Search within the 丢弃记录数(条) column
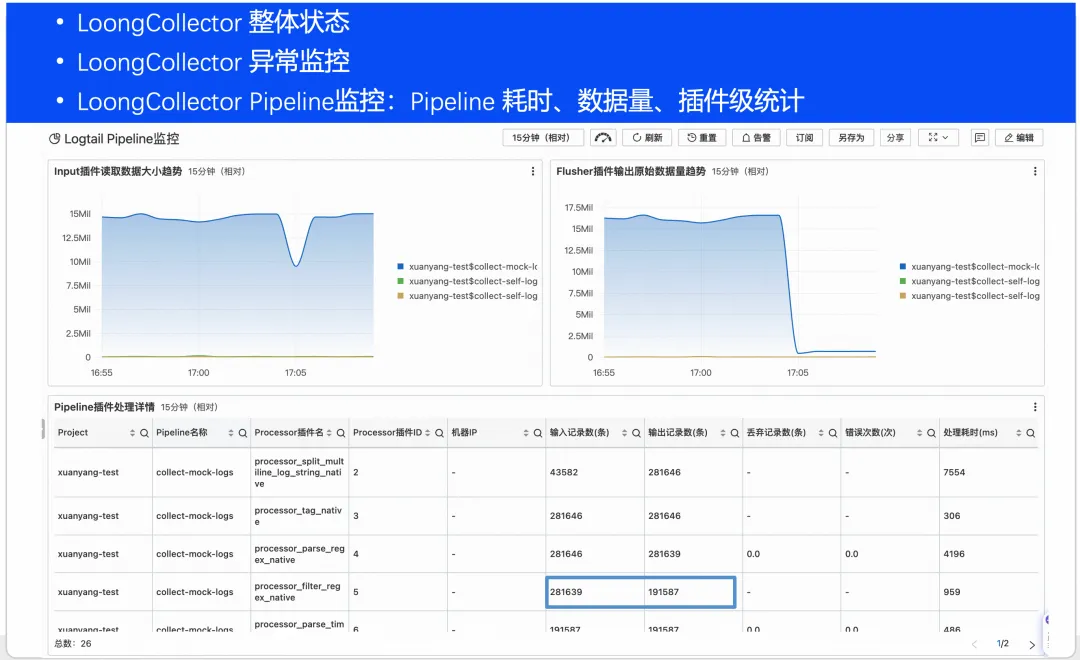This screenshot has height=660, width=1080. tap(832, 433)
